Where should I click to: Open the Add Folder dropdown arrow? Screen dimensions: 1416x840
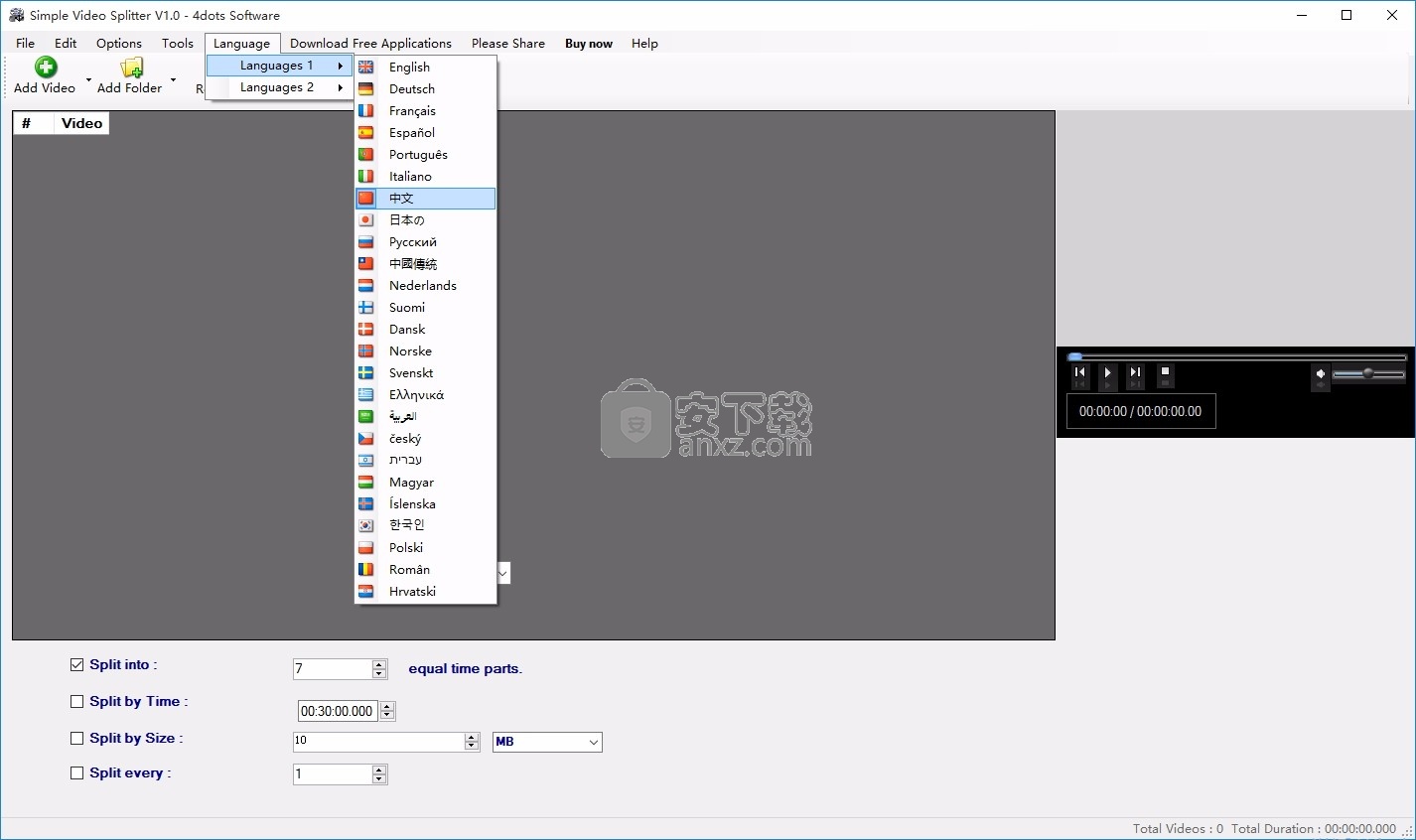tap(173, 79)
